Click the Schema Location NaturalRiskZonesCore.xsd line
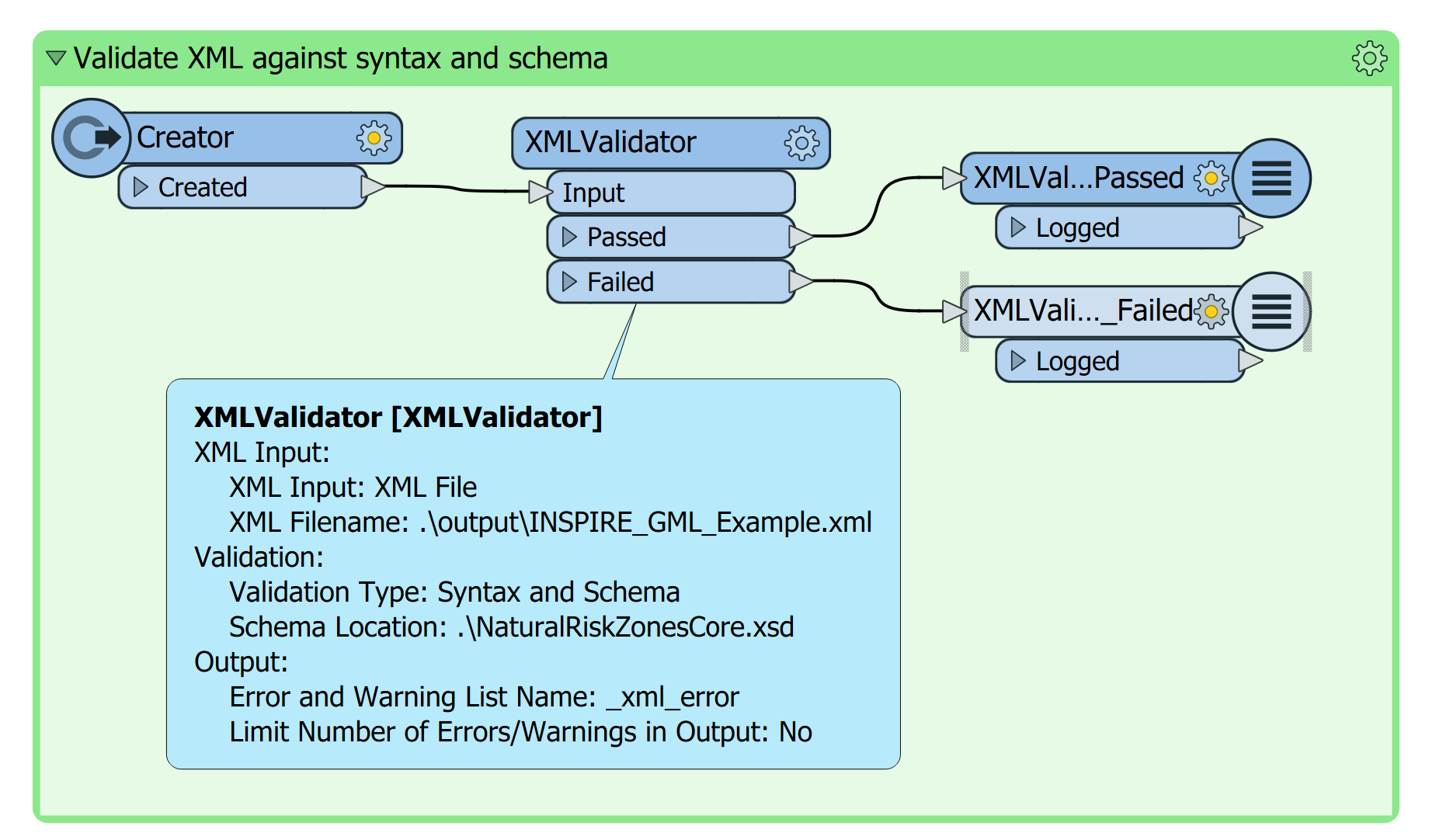This screenshot has width=1429, height=840. (x=512, y=627)
